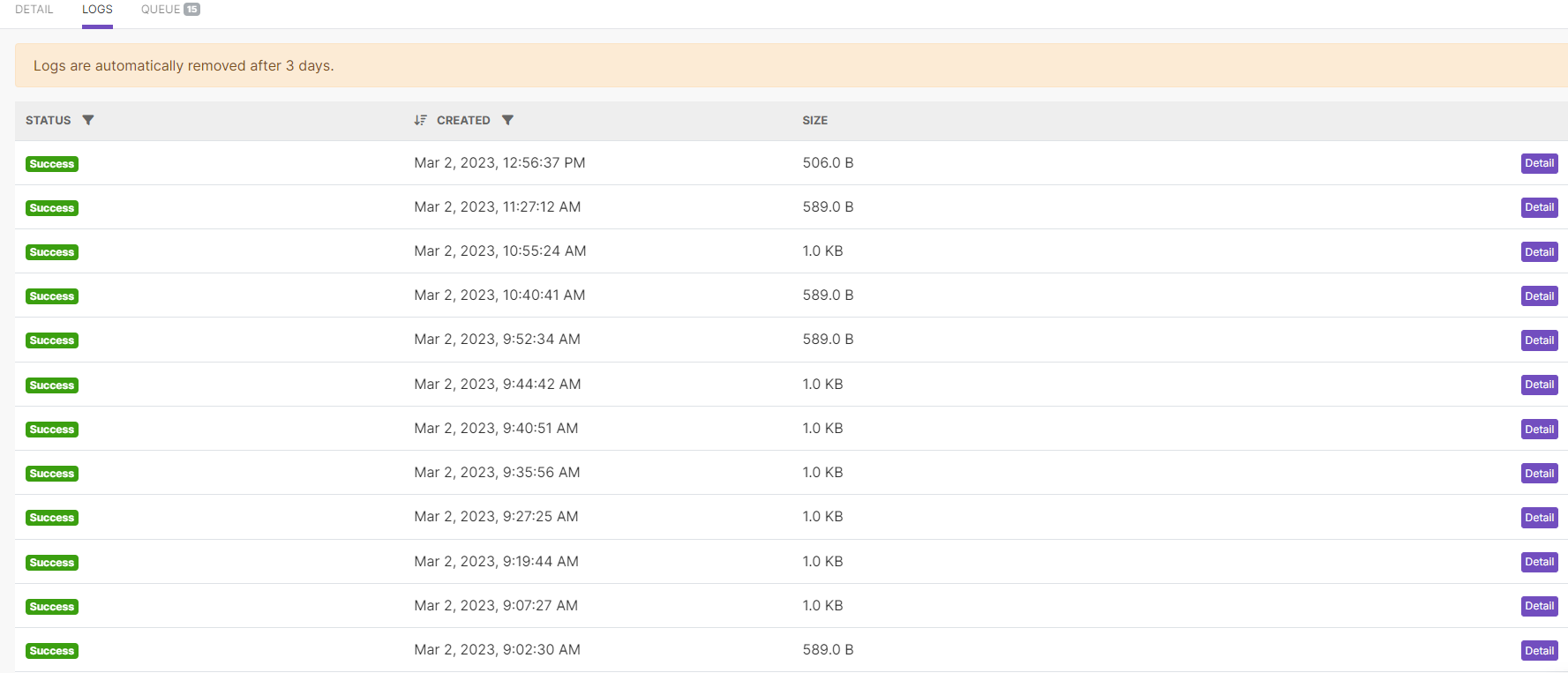View Detail of the 11:27:12 AM log

point(1539,207)
